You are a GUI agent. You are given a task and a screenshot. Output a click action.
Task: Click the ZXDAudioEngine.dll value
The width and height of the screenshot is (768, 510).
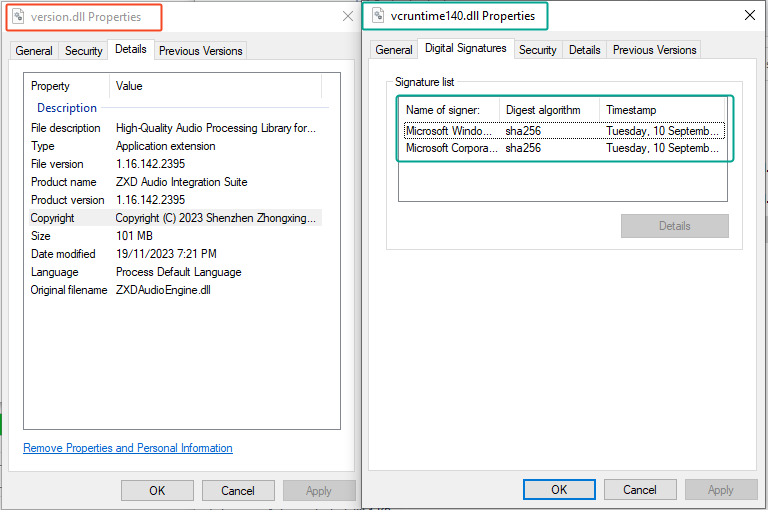point(163,290)
